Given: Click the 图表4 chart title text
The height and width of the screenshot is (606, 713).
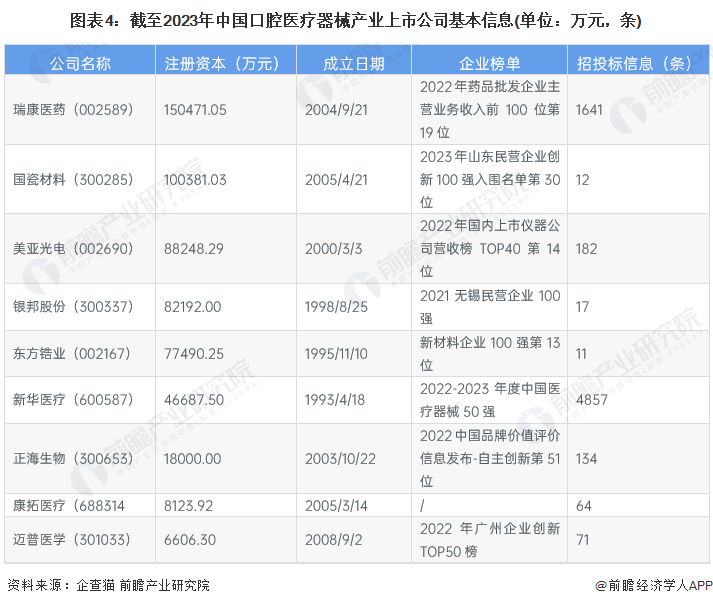Looking at the screenshot, I should [x=356, y=20].
